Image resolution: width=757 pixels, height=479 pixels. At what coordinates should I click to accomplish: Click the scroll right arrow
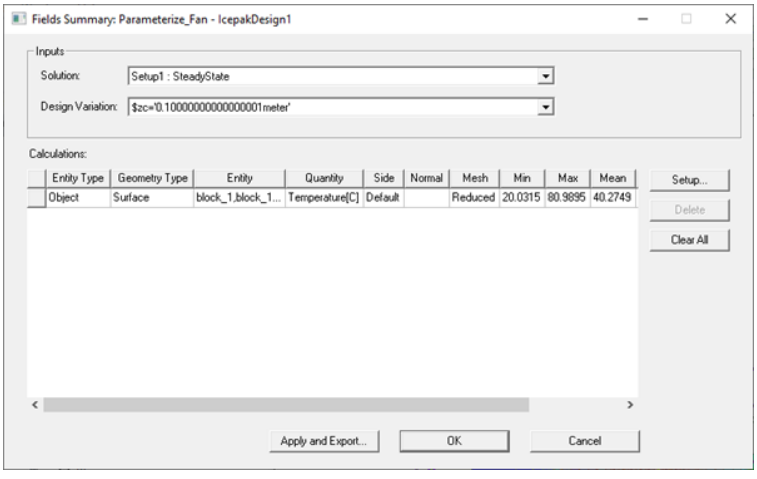[630, 405]
